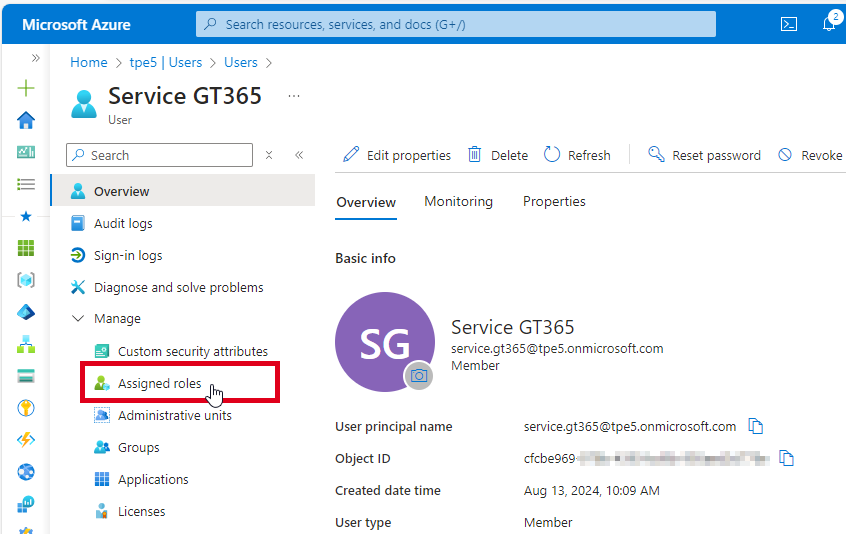Open Cloud Shell from the top bar

789,24
